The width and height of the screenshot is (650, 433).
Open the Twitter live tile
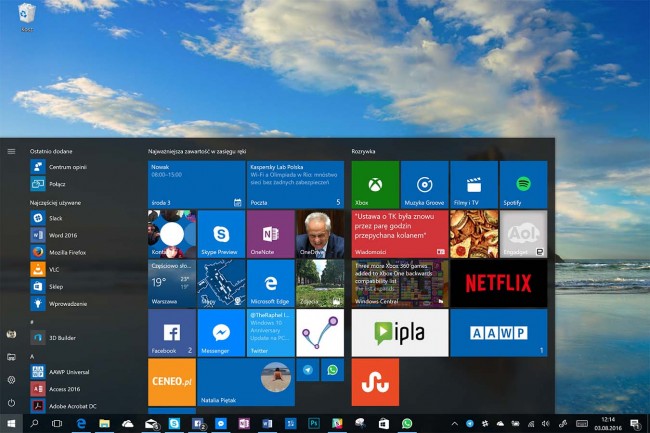[x=271, y=333]
